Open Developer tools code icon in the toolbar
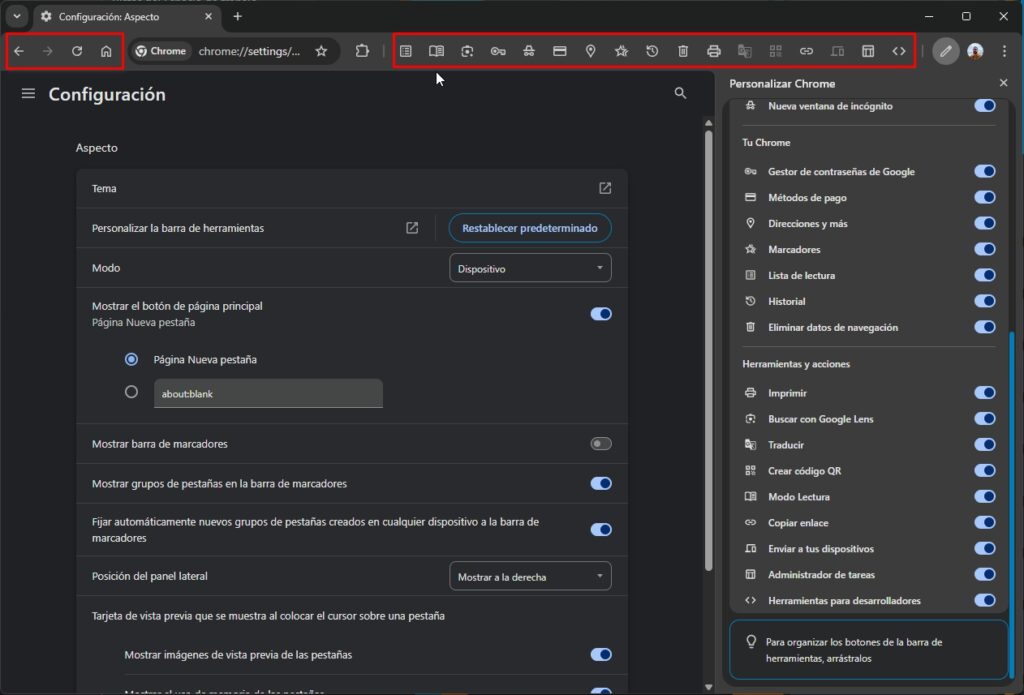The width and height of the screenshot is (1024, 695). coord(899,51)
